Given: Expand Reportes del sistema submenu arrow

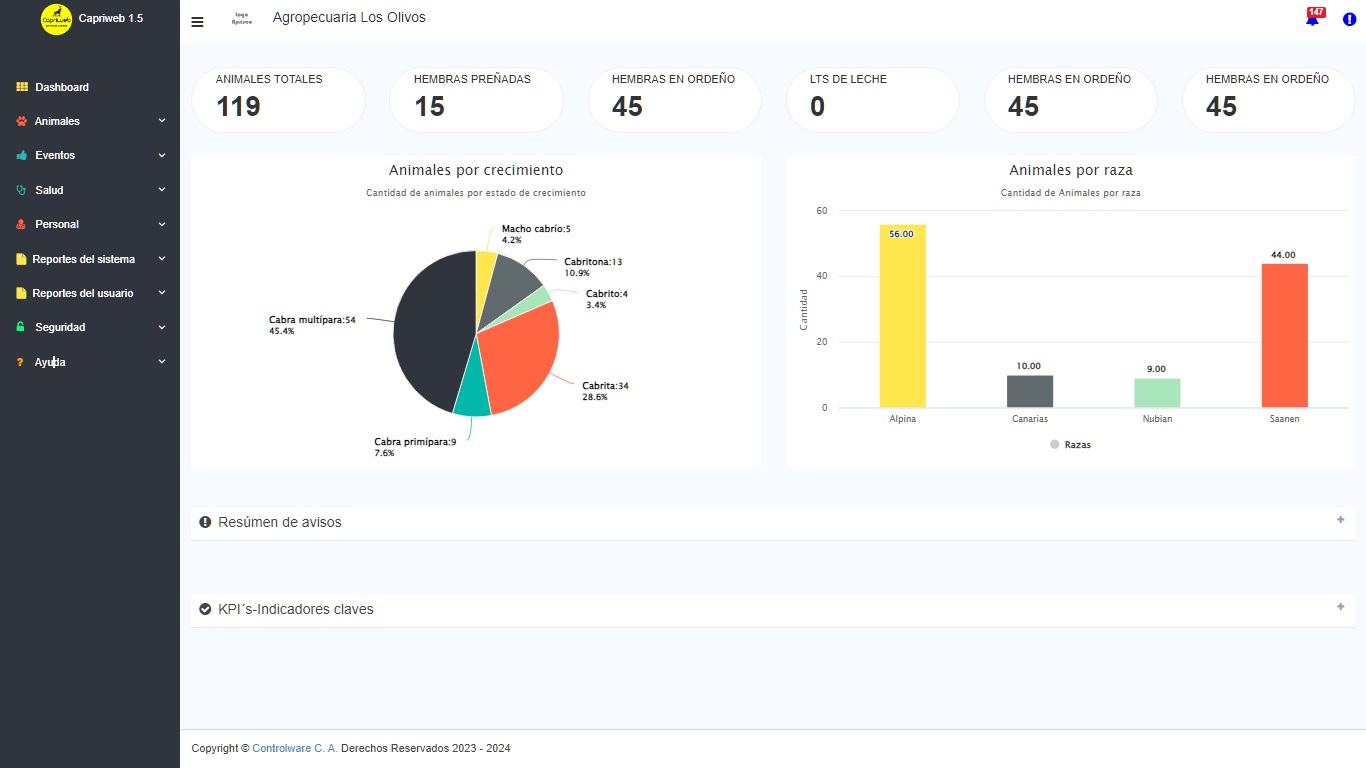Looking at the screenshot, I should coord(161,258).
